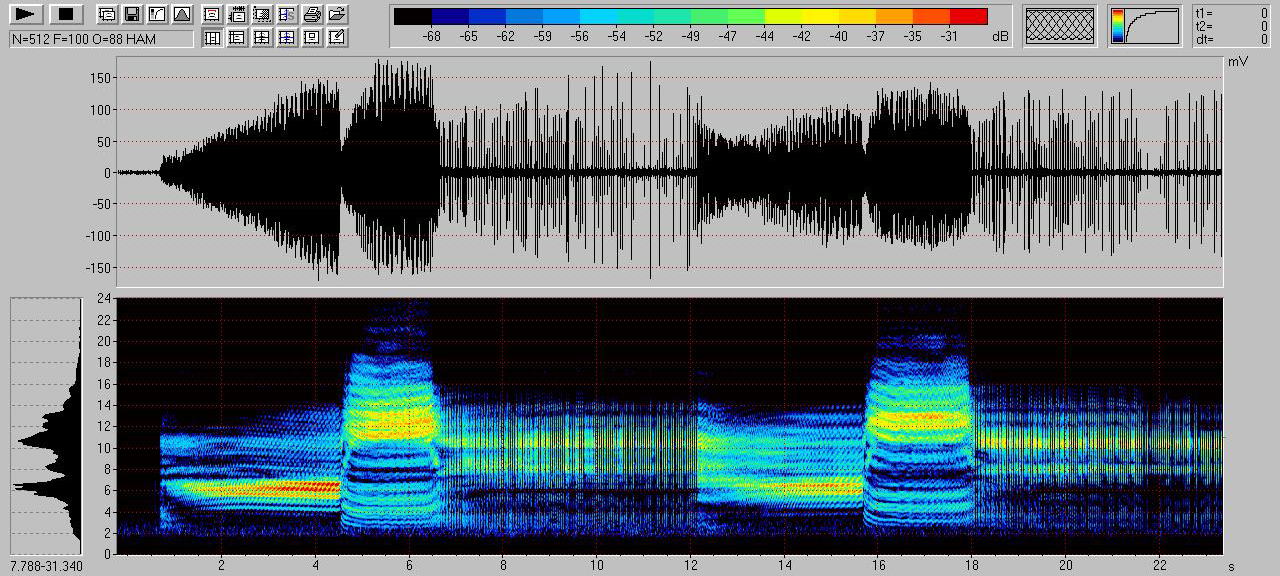Open the curve settings icon beside save

click(x=156, y=14)
